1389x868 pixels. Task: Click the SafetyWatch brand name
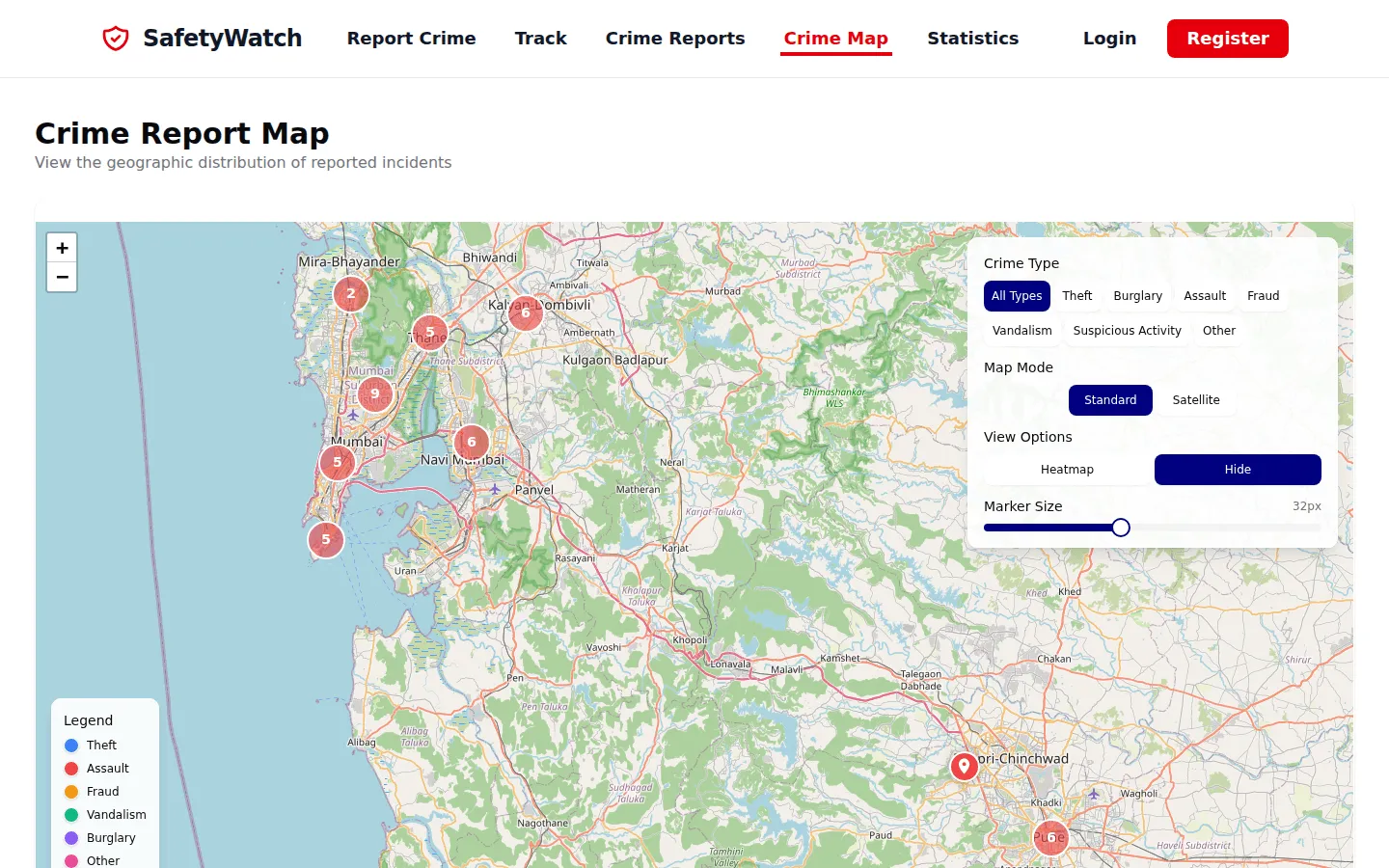pos(223,39)
